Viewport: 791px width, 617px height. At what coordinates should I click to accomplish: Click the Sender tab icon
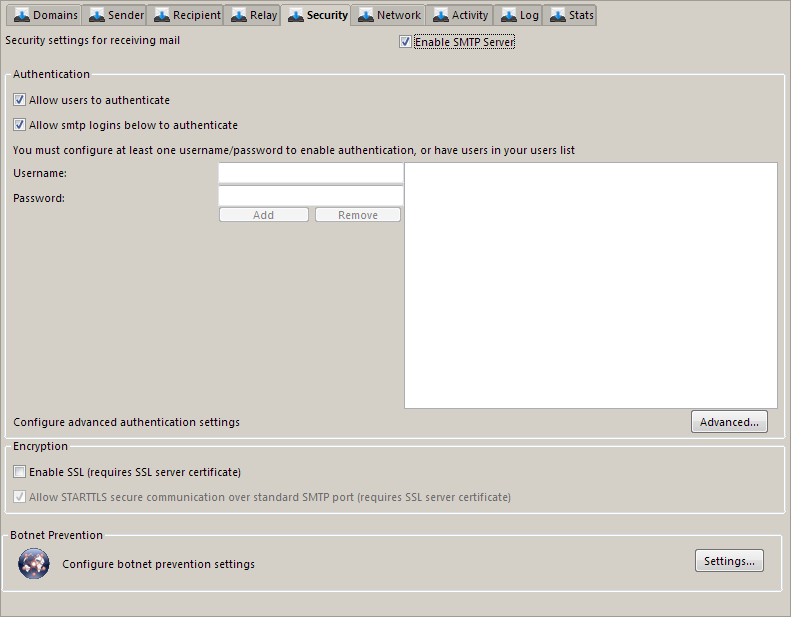click(x=97, y=15)
